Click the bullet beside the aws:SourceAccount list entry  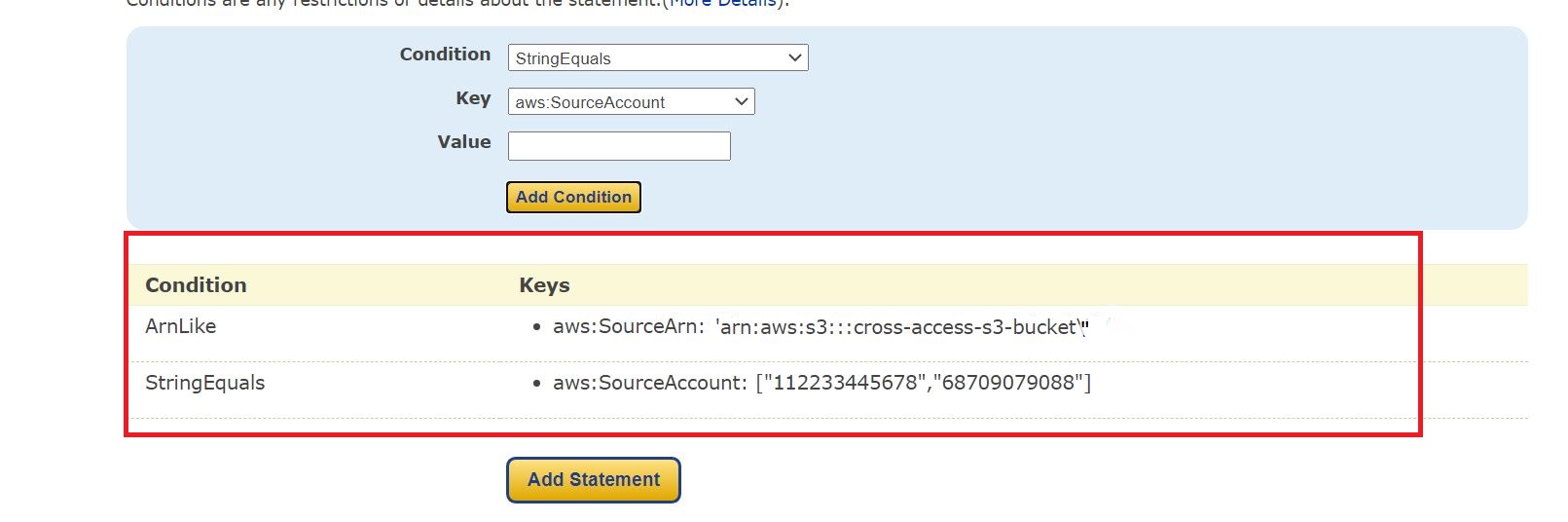(536, 384)
